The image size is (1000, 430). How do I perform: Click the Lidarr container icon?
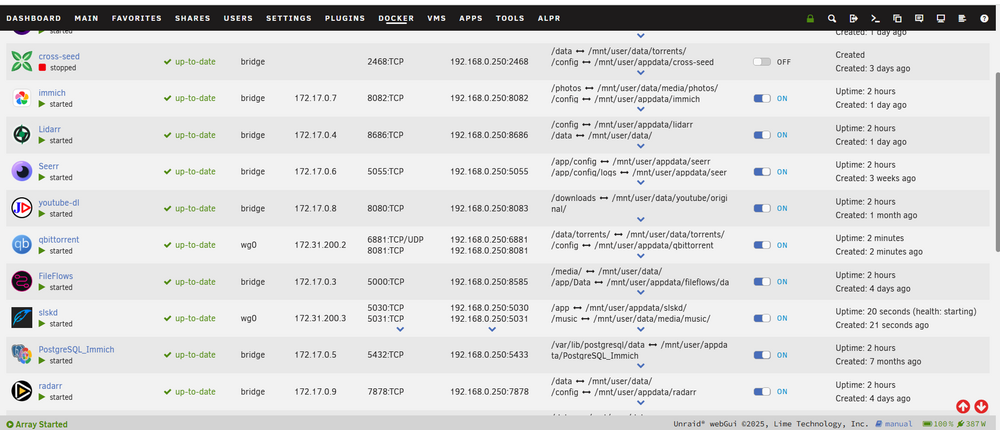22,135
